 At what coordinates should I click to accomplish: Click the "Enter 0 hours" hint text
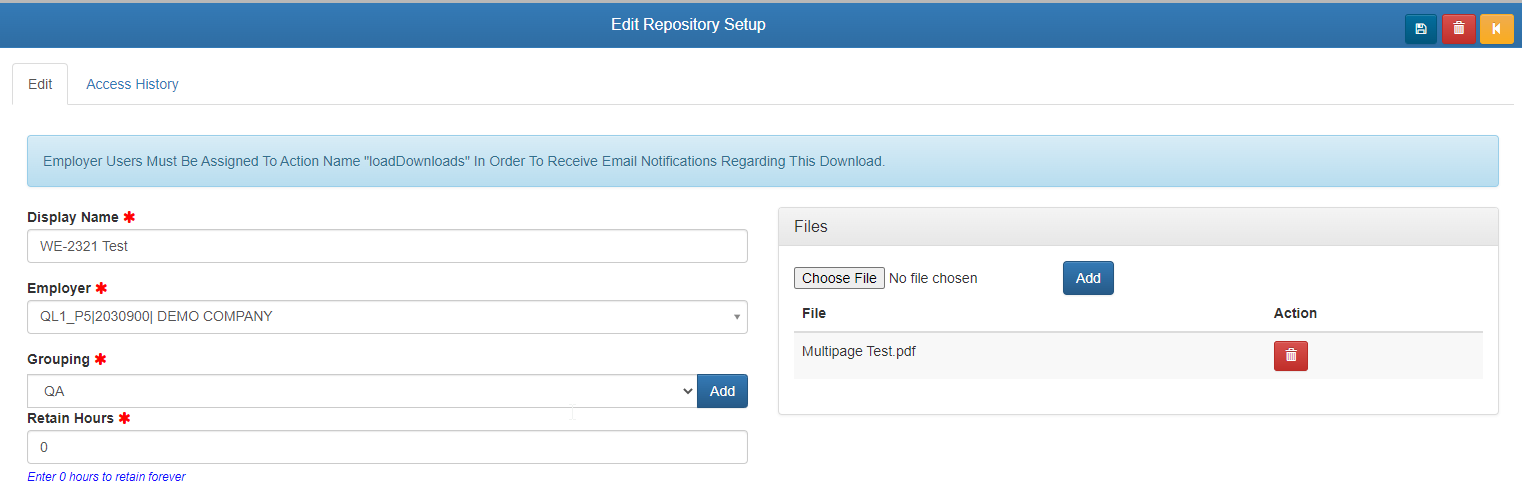(106, 477)
